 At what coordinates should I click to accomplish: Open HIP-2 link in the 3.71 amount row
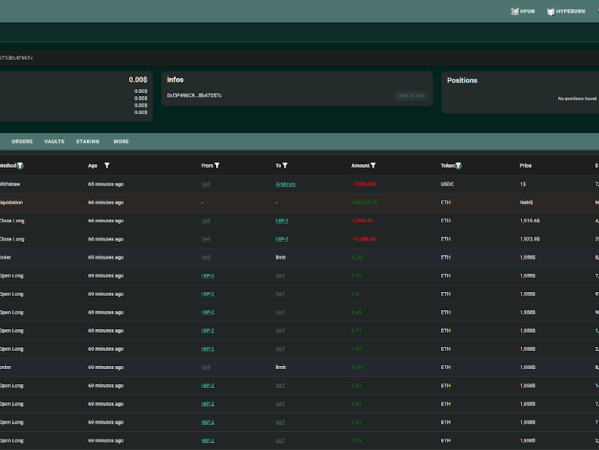pyautogui.click(x=208, y=276)
